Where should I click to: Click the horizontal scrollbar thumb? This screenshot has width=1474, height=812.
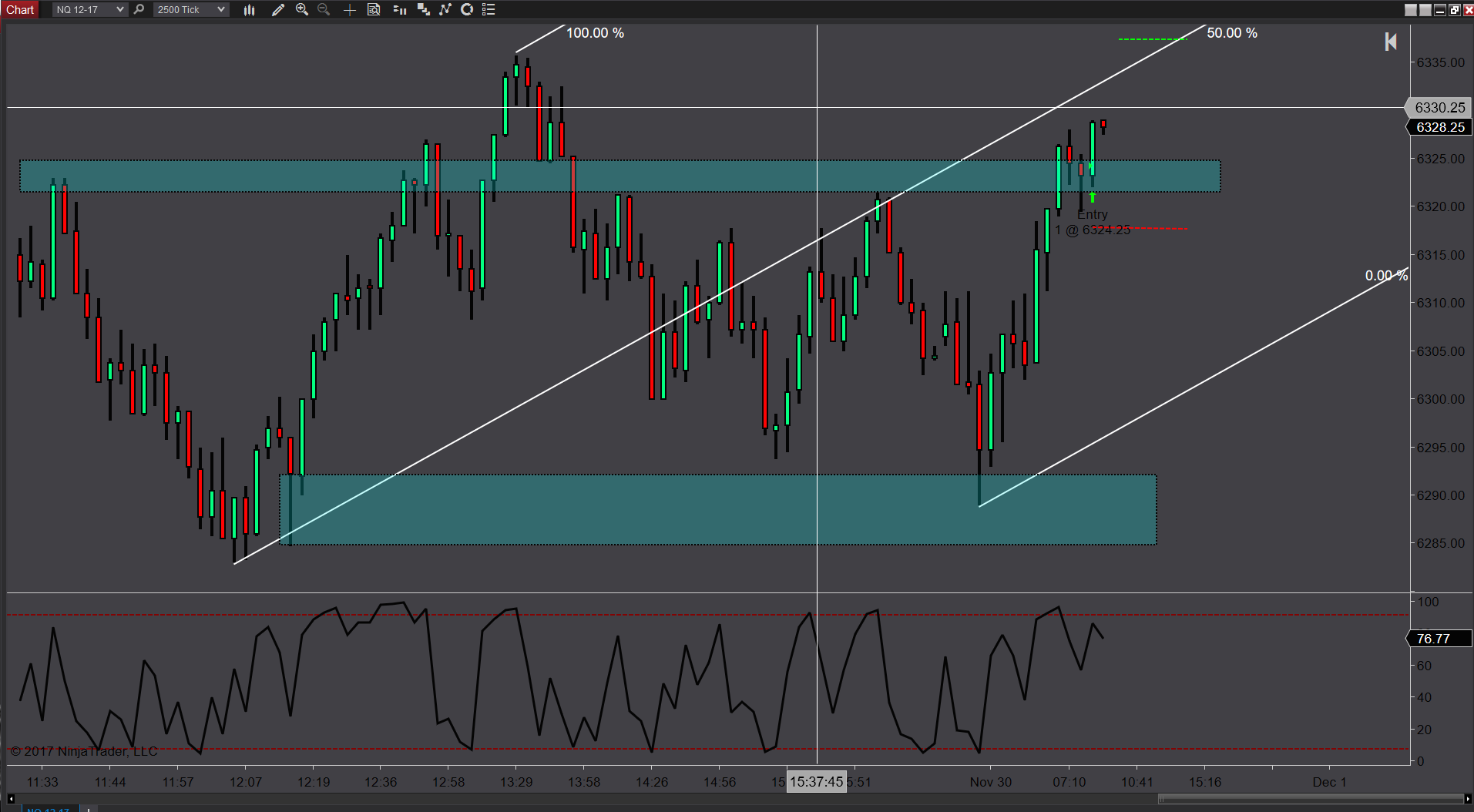[x=1310, y=799]
